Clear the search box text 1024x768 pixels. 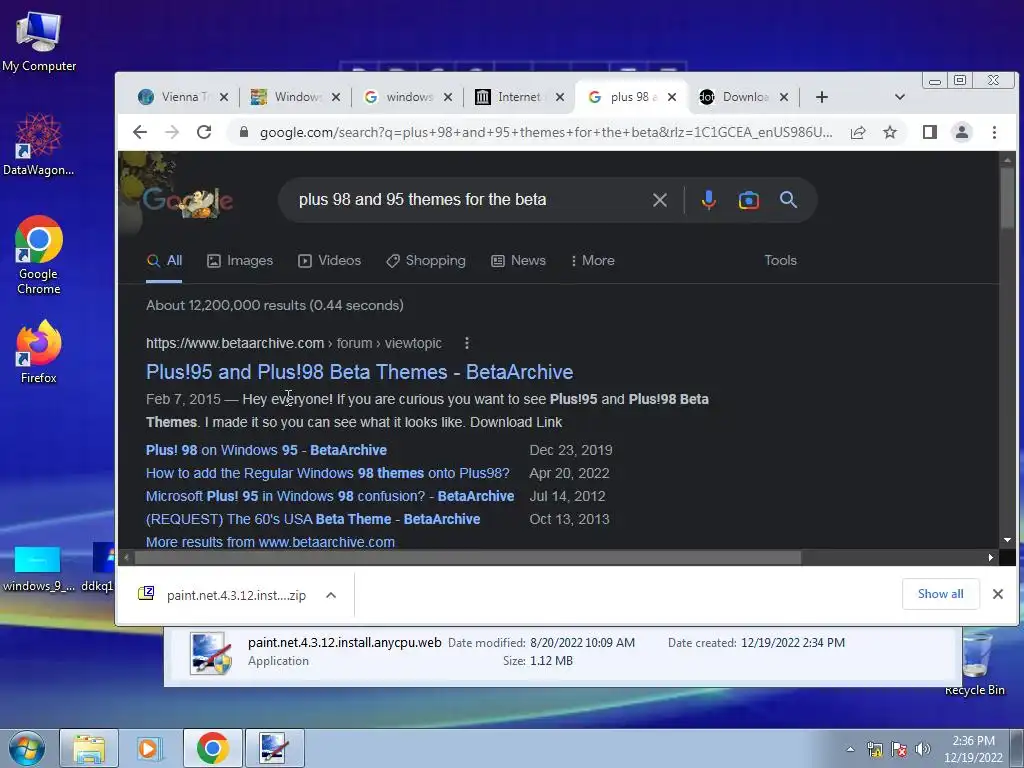tap(660, 200)
